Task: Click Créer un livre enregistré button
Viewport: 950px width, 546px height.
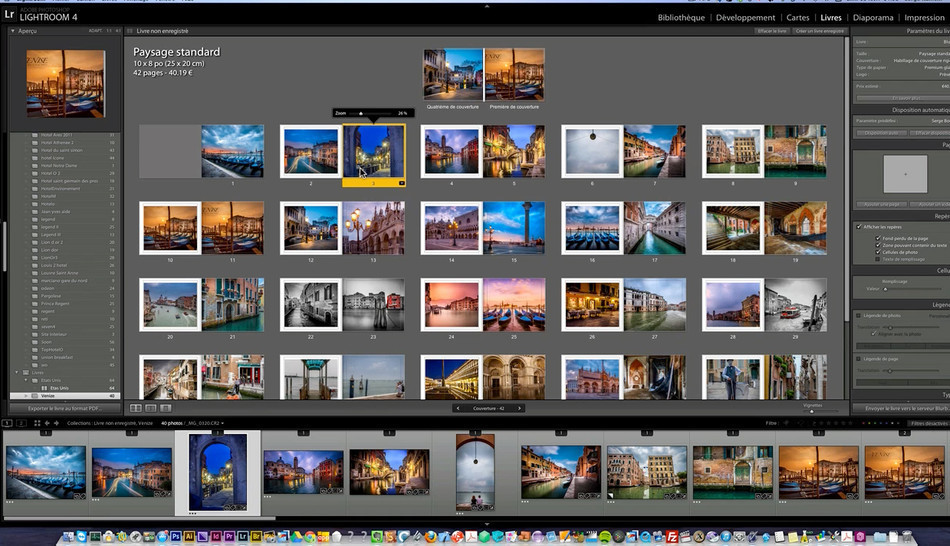Action: pos(819,31)
